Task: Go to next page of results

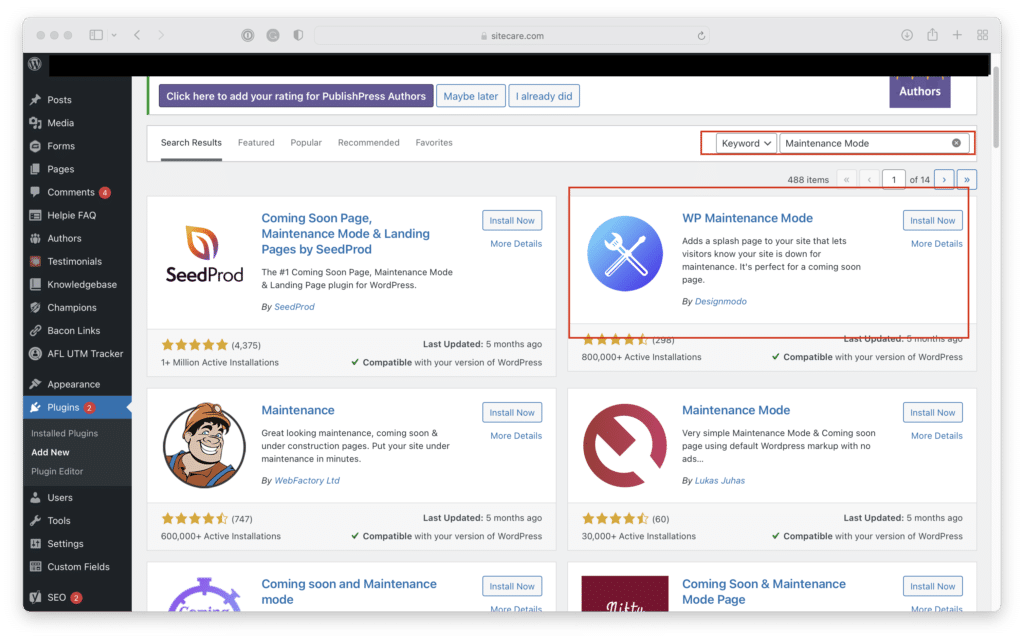Action: 944,179
